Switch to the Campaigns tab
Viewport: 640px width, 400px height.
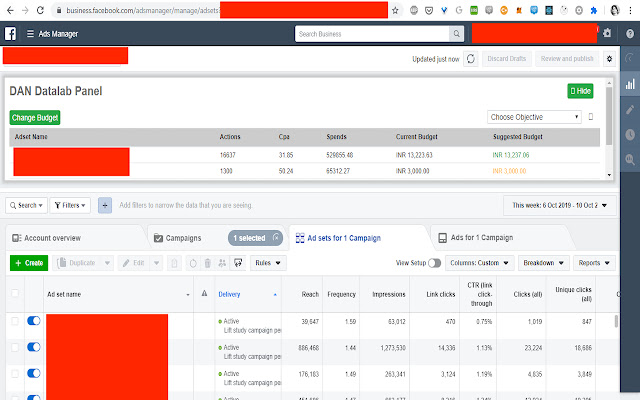(184, 238)
